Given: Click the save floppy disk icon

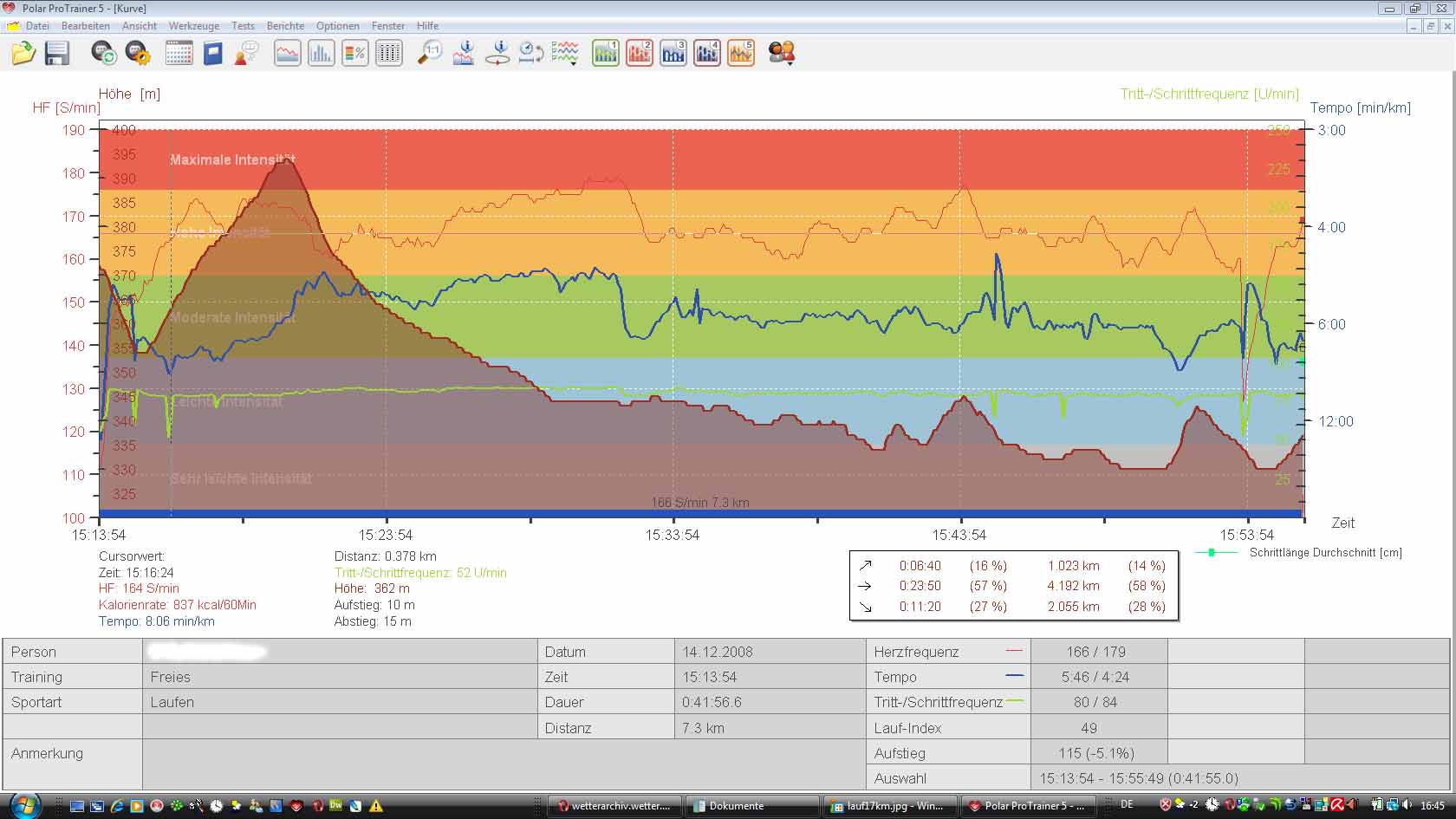Looking at the screenshot, I should tap(57, 54).
